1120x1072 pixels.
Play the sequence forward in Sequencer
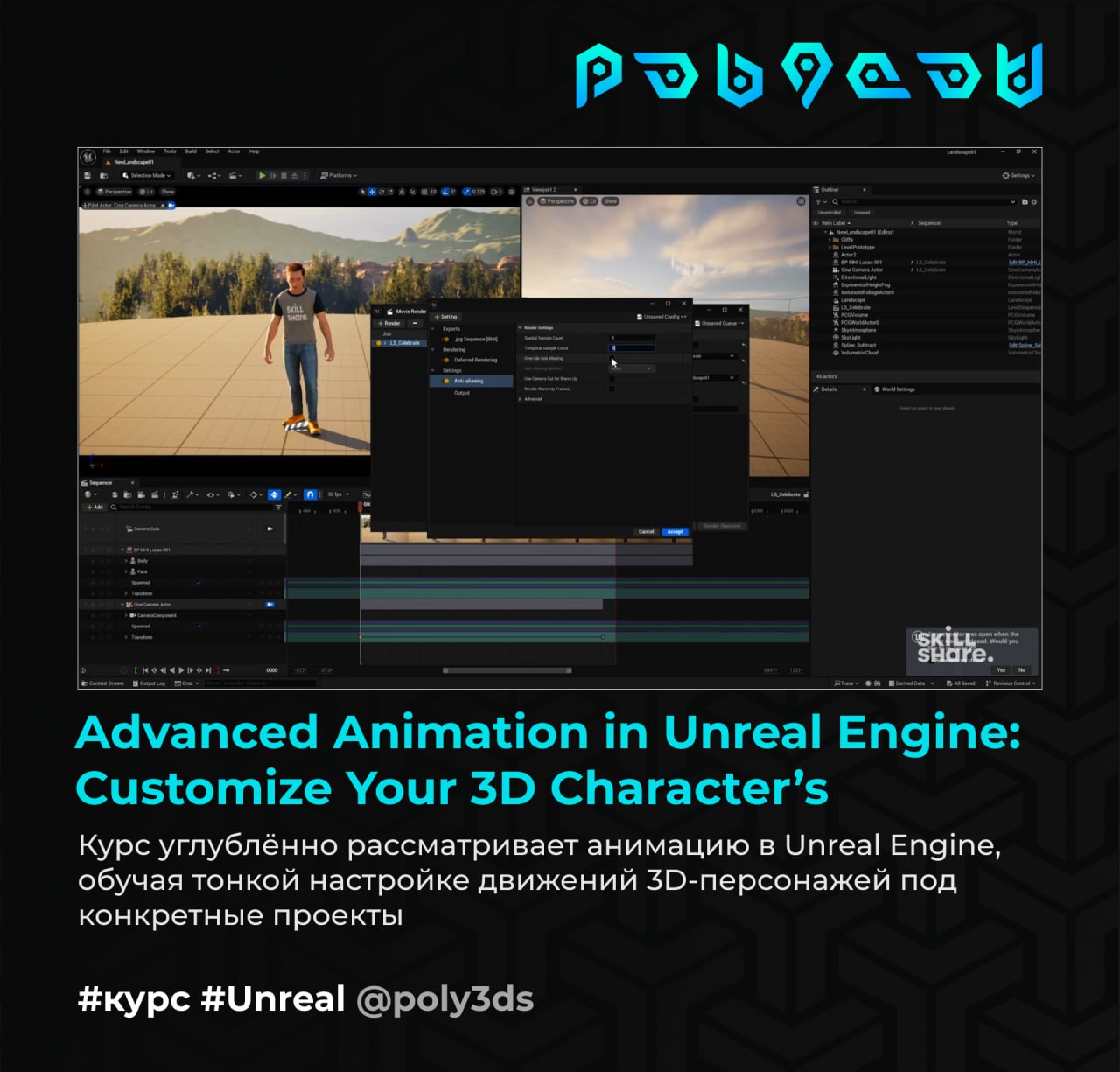tap(181, 670)
